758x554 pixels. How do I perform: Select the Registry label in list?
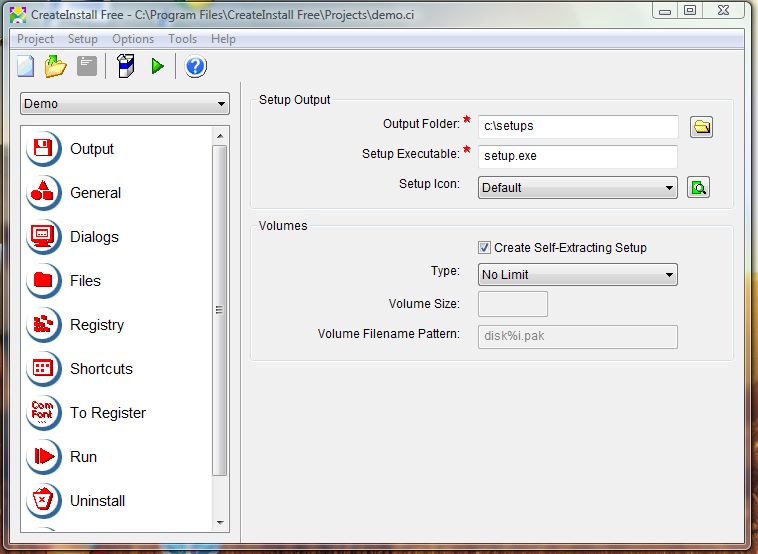click(97, 325)
